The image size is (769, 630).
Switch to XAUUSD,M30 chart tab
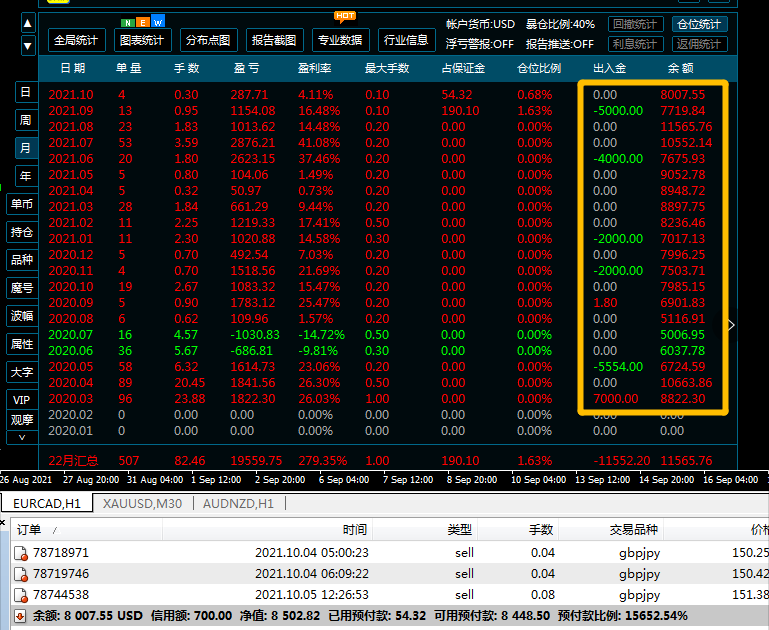[142, 504]
